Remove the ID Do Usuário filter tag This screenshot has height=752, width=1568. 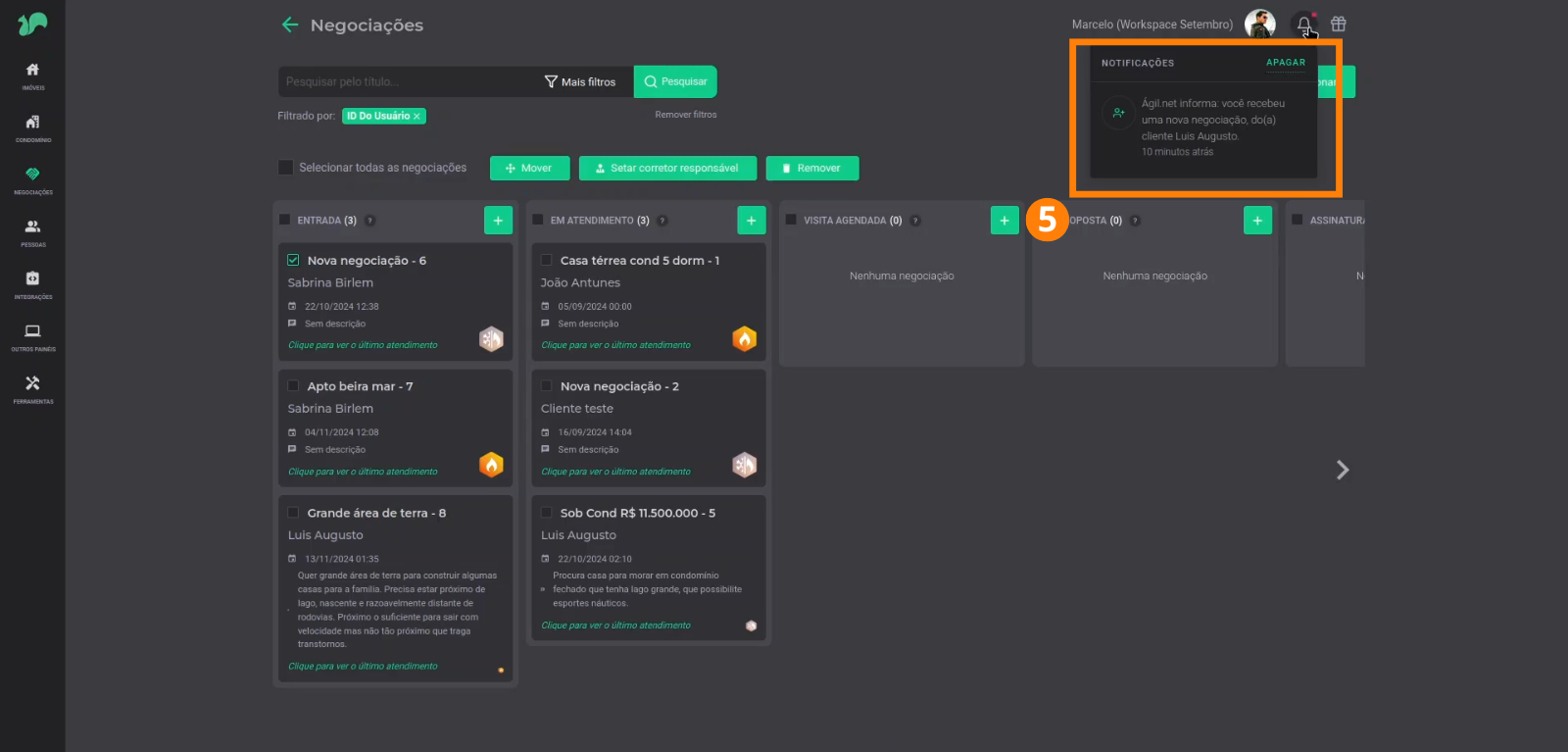pos(416,117)
